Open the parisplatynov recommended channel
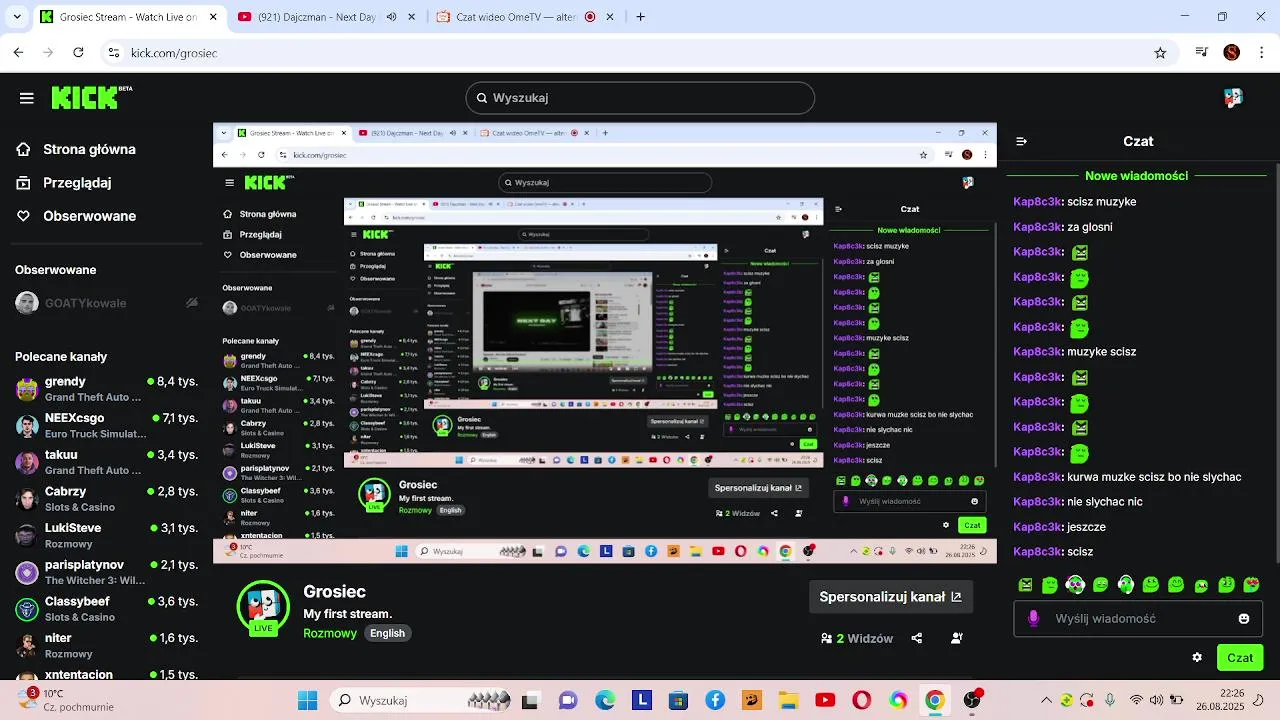The width and height of the screenshot is (1280, 720). pyautogui.click(x=106, y=572)
